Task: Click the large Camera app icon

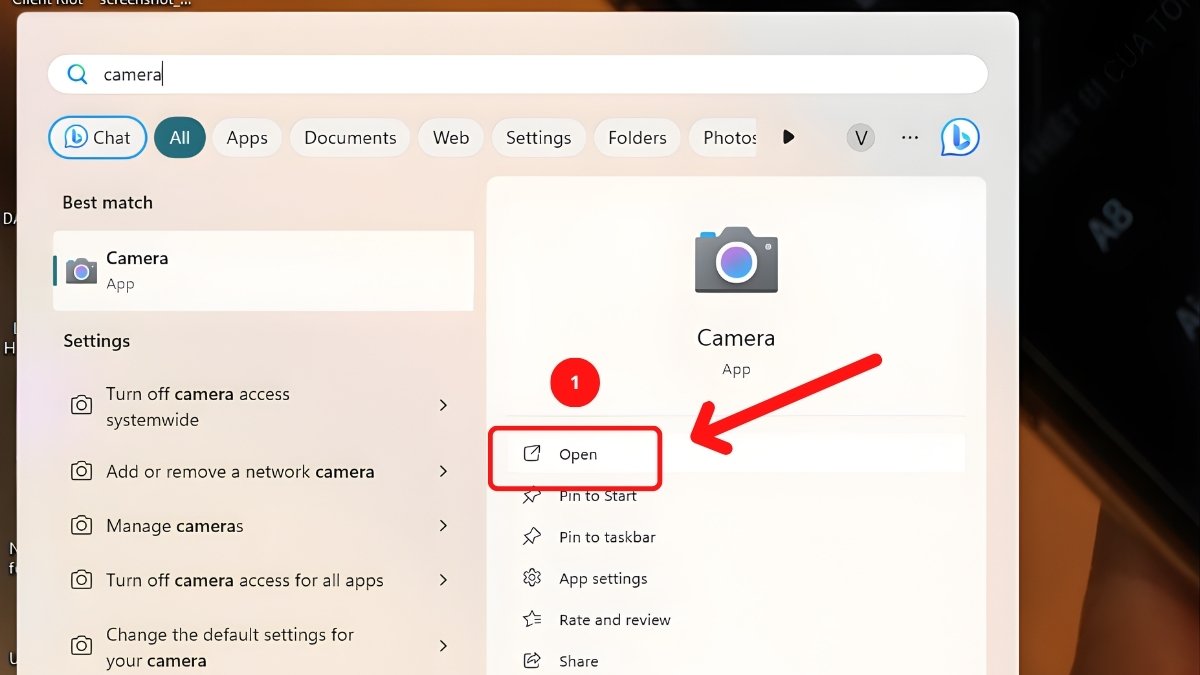Action: point(736,261)
